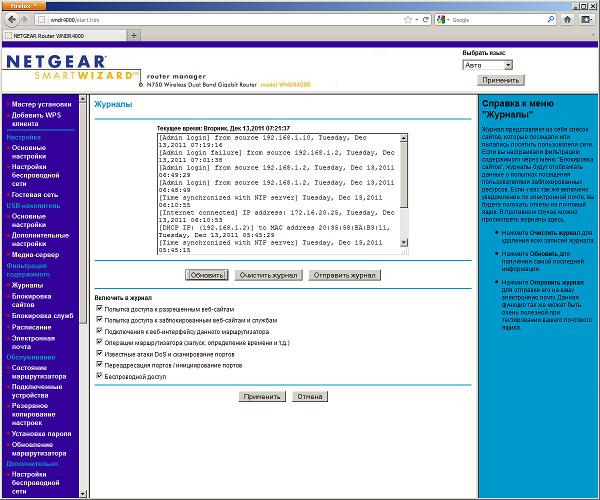
Task: Open Добавить WPS клиента menu item
Action: (36, 119)
